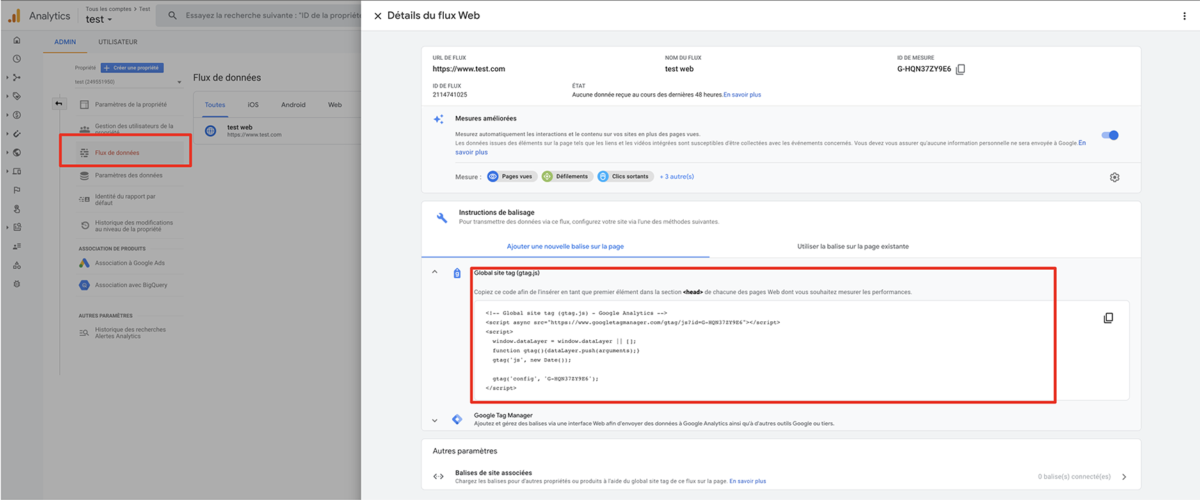Expand the Google Tag Manager section
The width and height of the screenshot is (1200, 500).
tap(435, 420)
